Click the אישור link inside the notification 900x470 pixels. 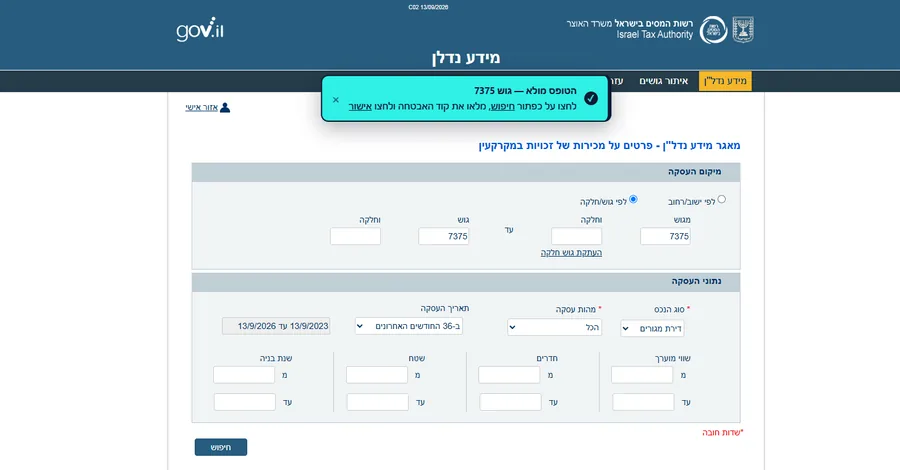pos(360,107)
